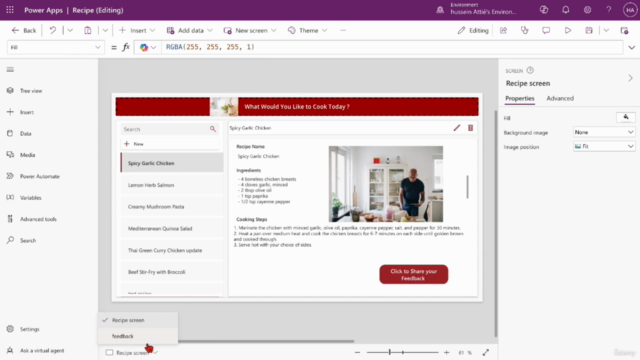The height and width of the screenshot is (360, 640).
Task: Open the Insert menu in toolbar
Action: (x=137, y=31)
